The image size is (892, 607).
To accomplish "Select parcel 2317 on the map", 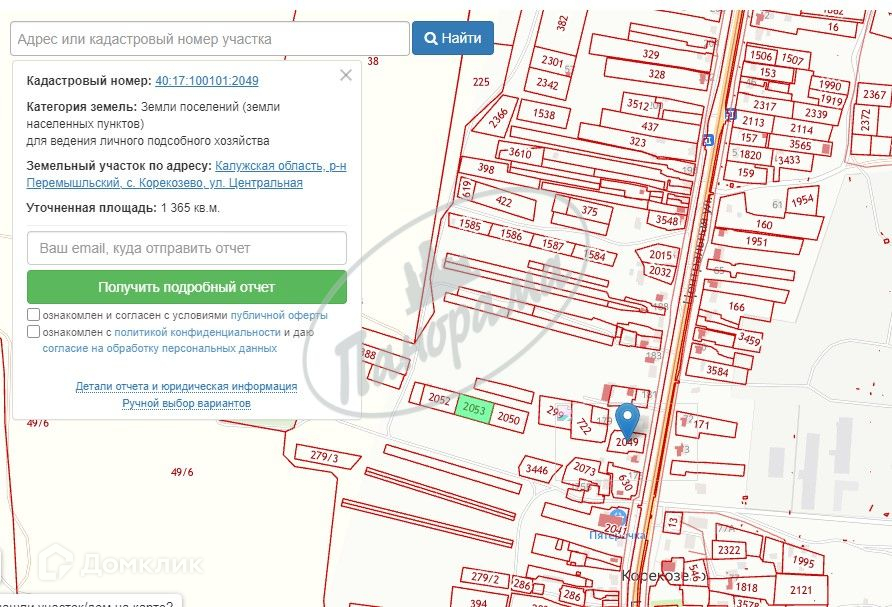I will [x=765, y=105].
